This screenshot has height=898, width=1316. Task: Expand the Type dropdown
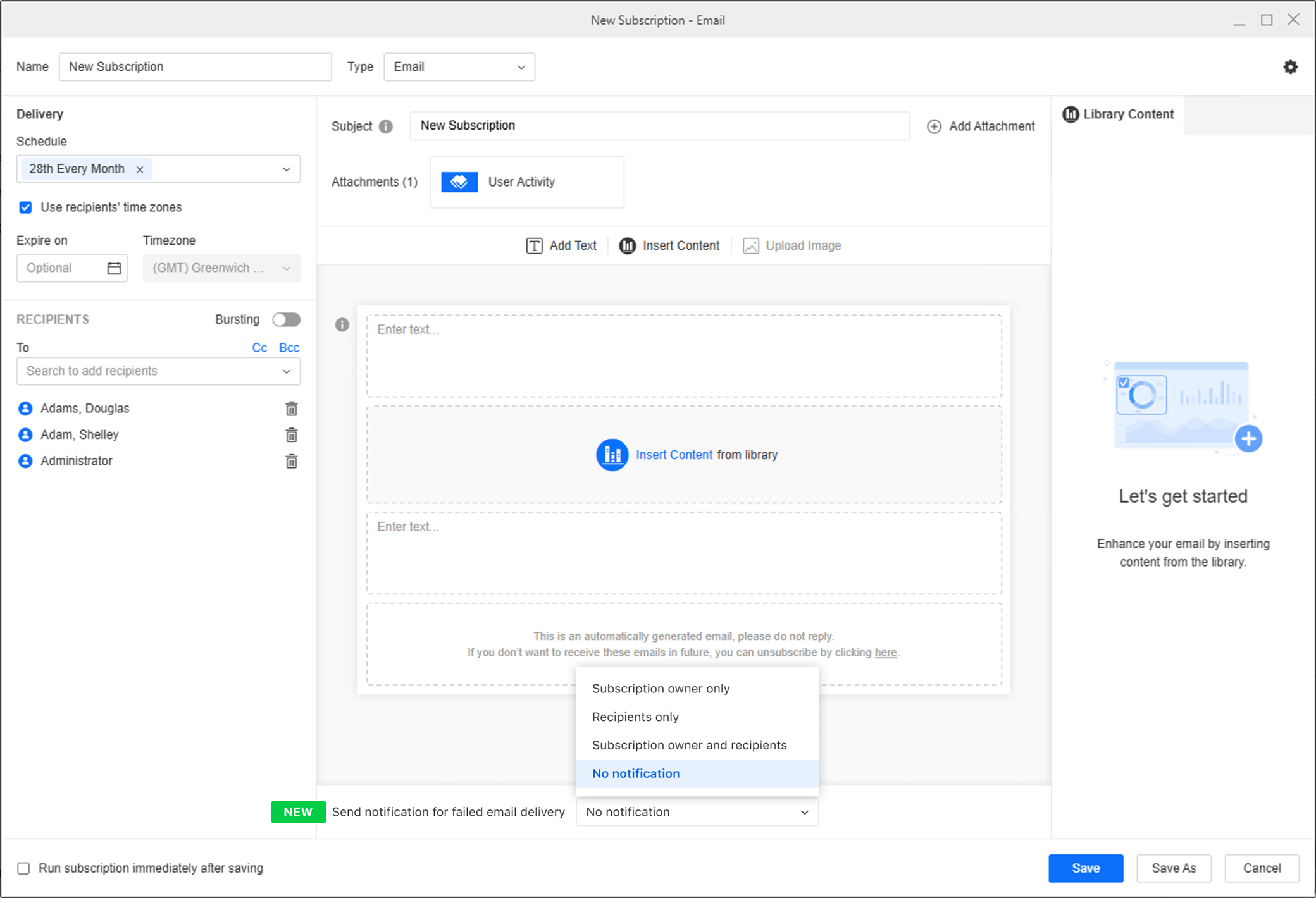459,67
